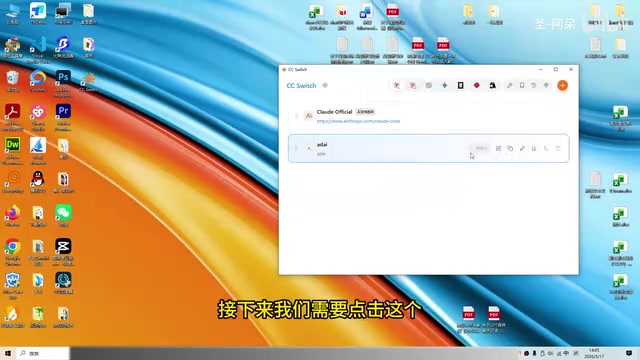Open Adobe Premiere Pro desktop shortcut
The image size is (640, 360).
[x=63, y=117]
